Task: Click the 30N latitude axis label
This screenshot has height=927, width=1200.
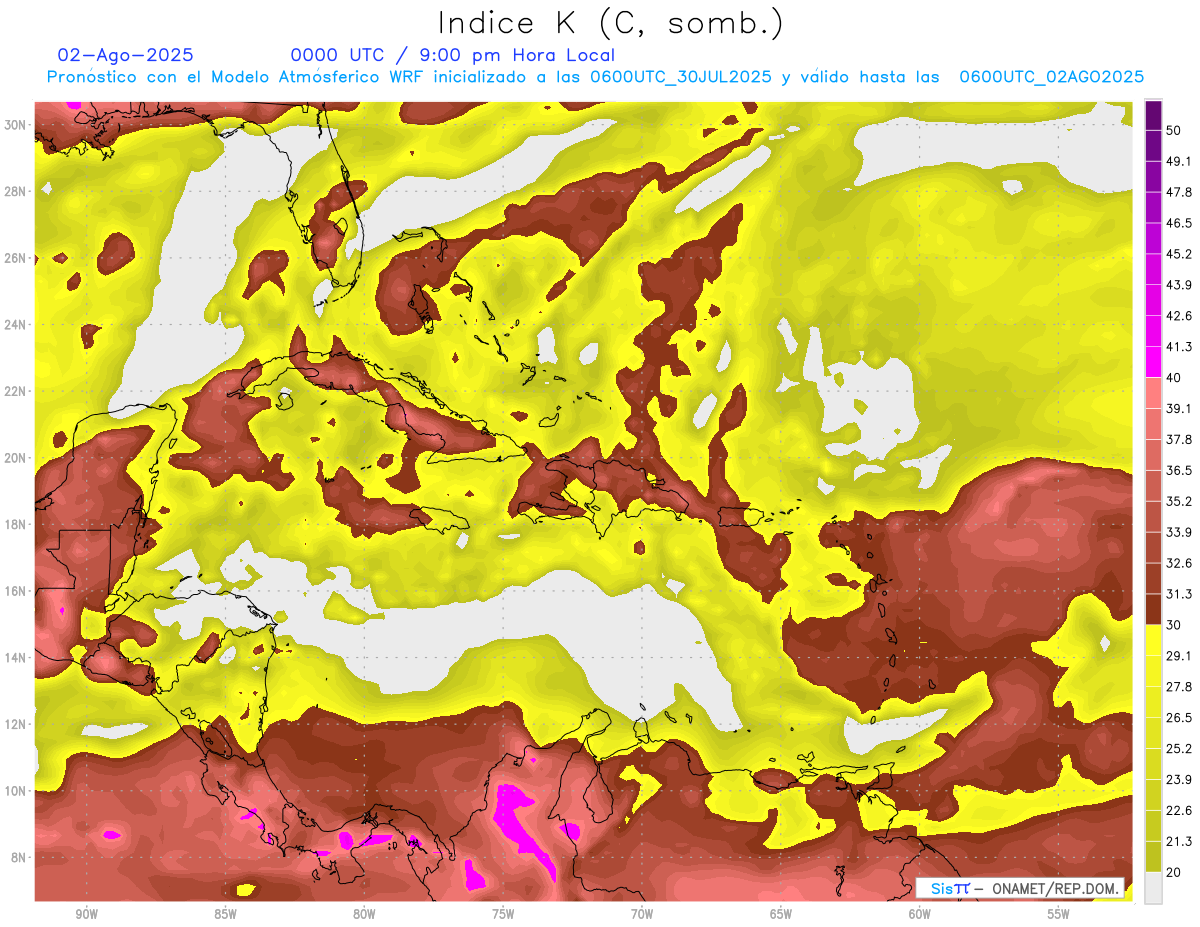Action: pos(15,125)
